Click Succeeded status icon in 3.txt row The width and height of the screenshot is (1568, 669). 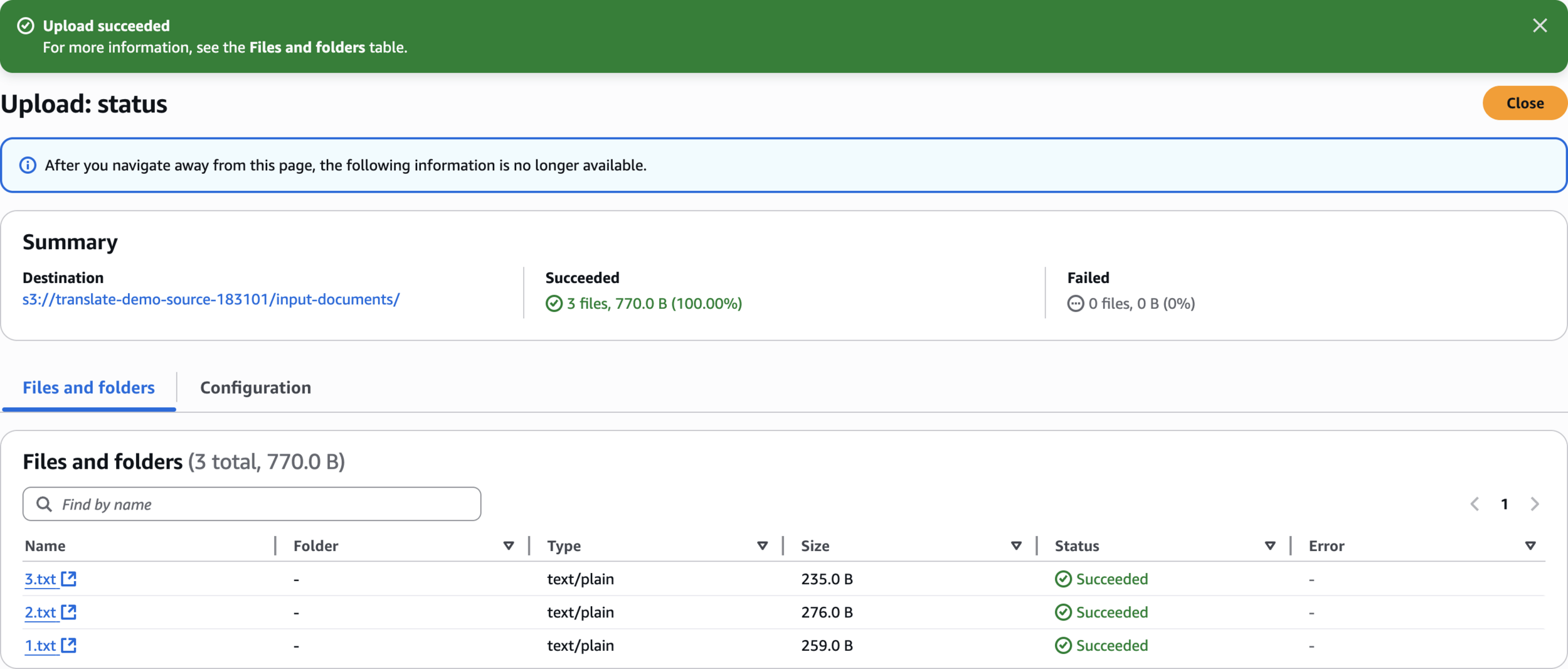click(x=1063, y=579)
